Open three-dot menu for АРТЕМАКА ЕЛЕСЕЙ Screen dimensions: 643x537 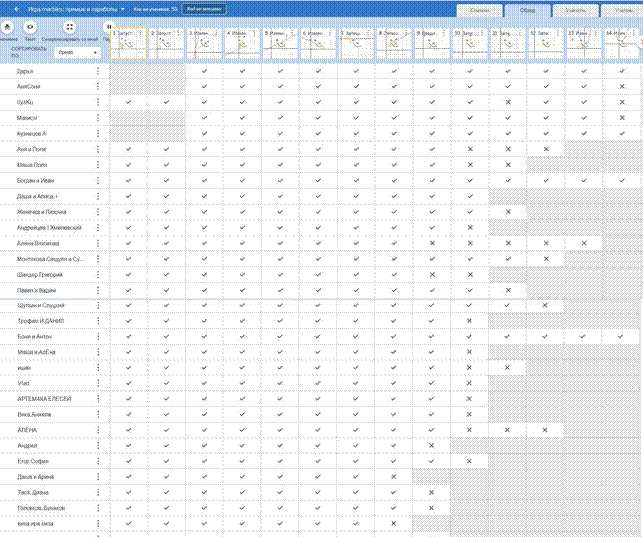pos(98,398)
